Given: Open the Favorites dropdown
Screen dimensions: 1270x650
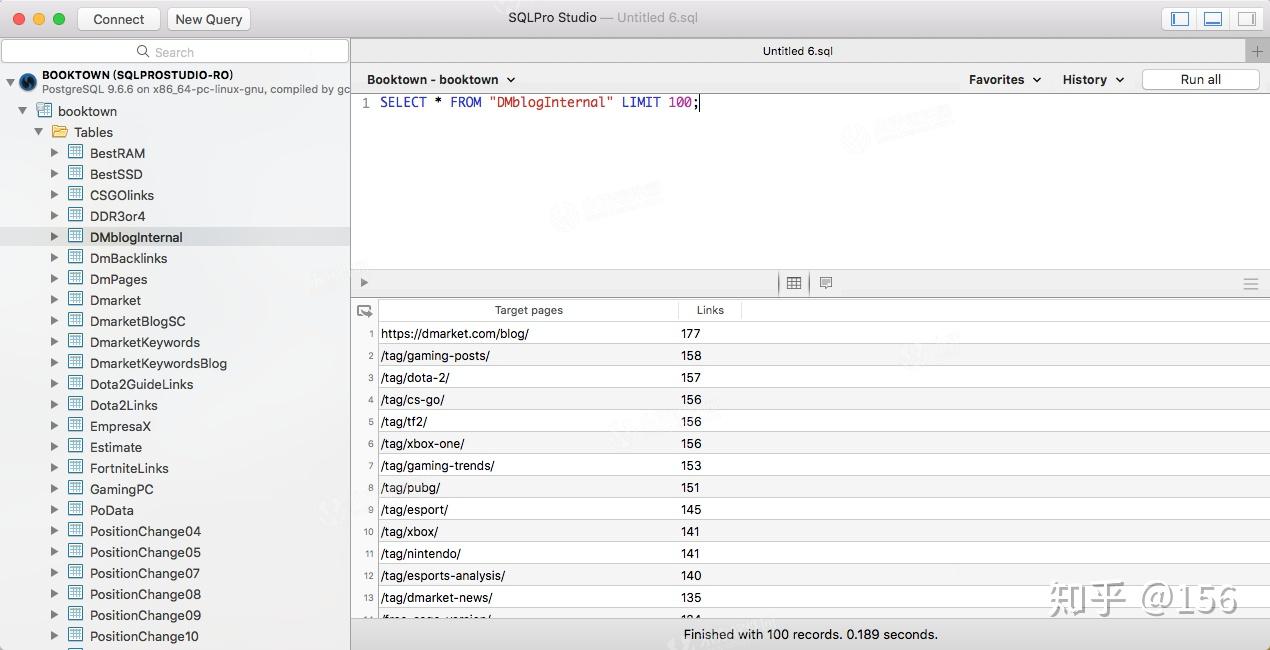Looking at the screenshot, I should 1004,80.
